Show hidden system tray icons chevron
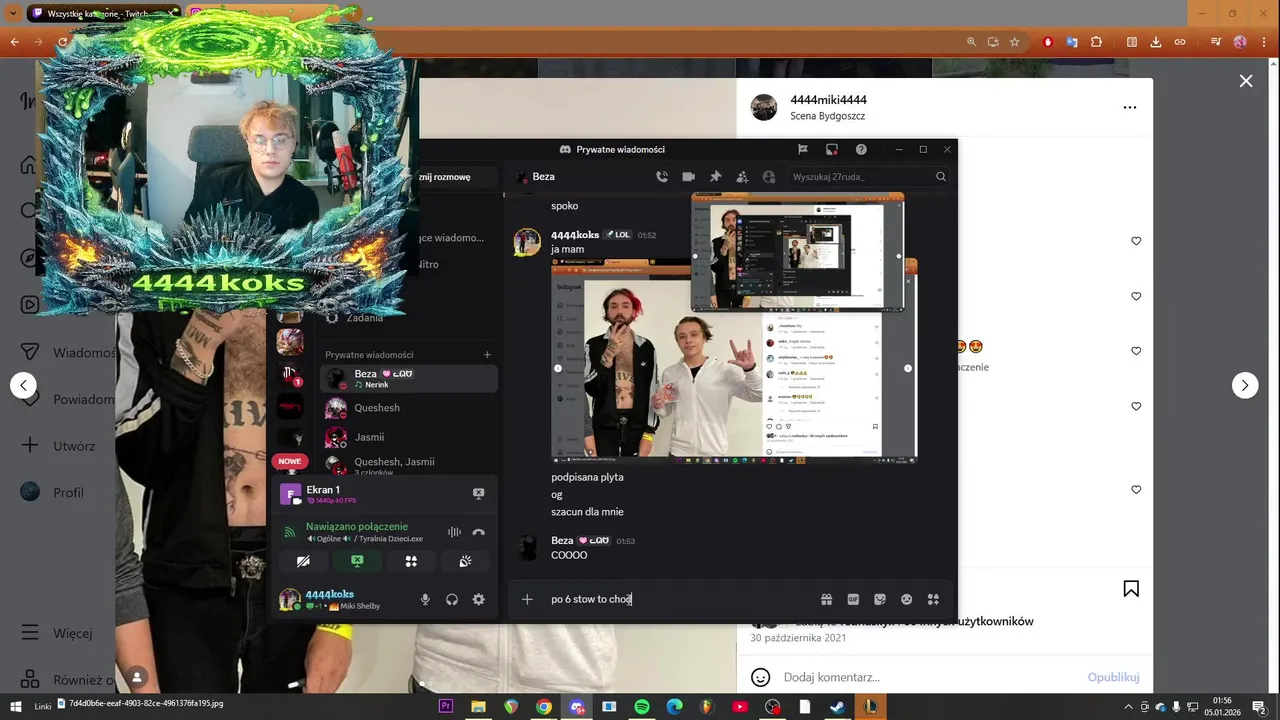This screenshot has height=720, width=1280. pyautogui.click(x=1130, y=706)
